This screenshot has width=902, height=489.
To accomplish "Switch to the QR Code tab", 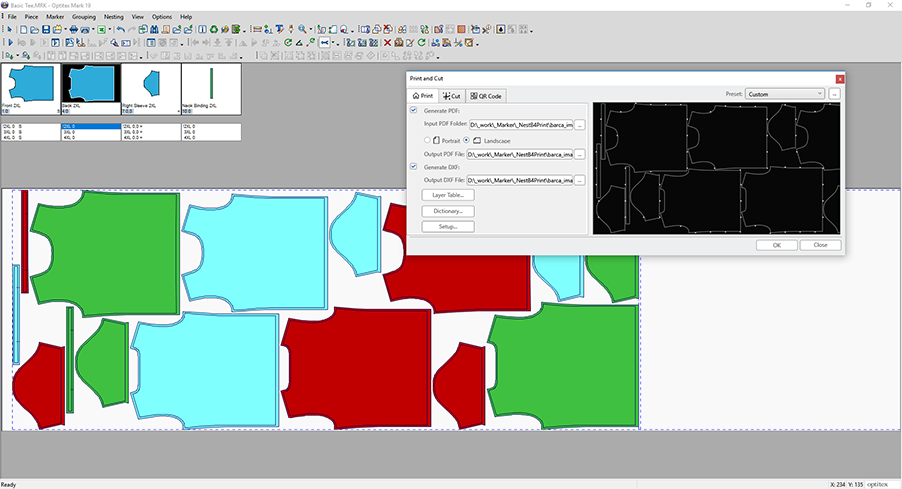I will [486, 96].
